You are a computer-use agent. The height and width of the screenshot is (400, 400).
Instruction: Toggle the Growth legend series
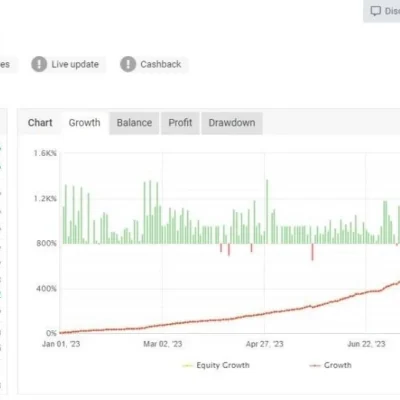click(x=330, y=365)
